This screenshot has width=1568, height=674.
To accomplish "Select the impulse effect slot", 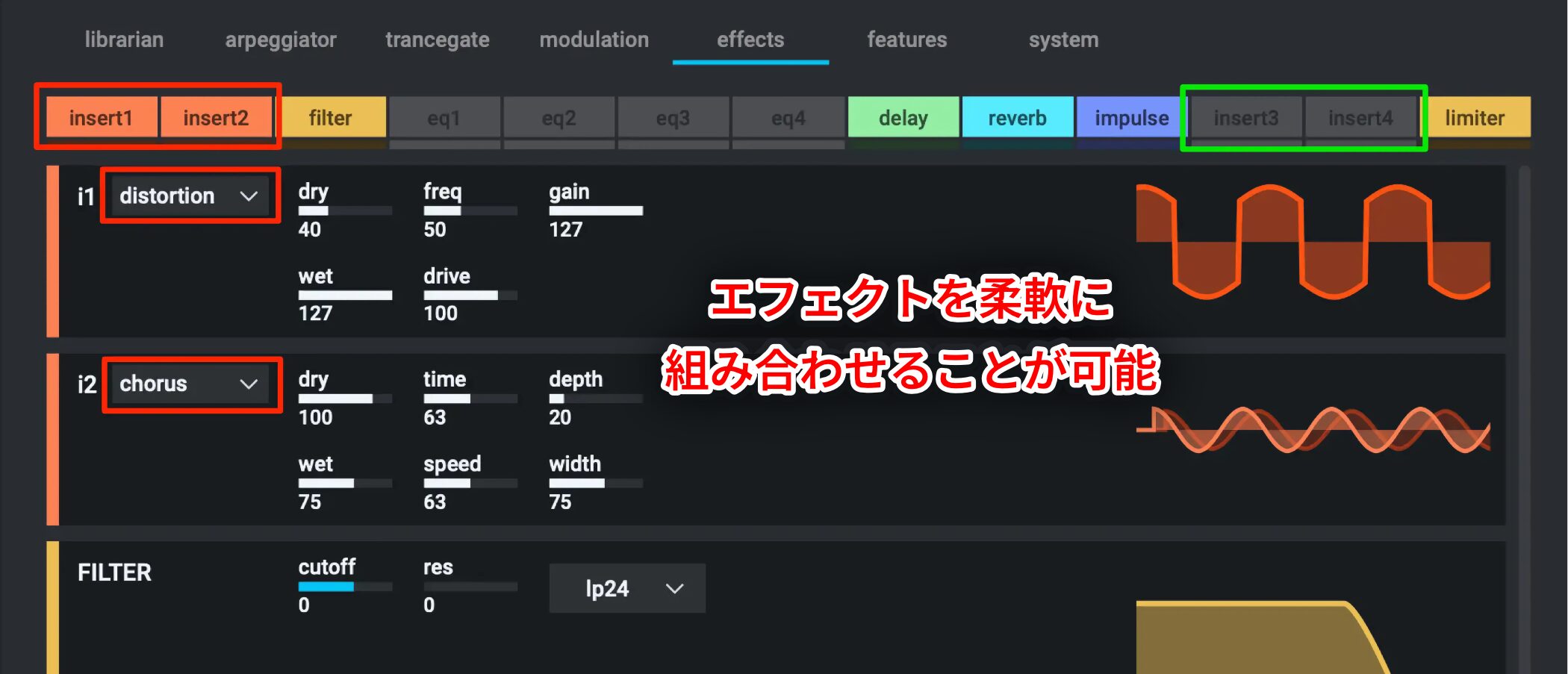I will click(1131, 117).
